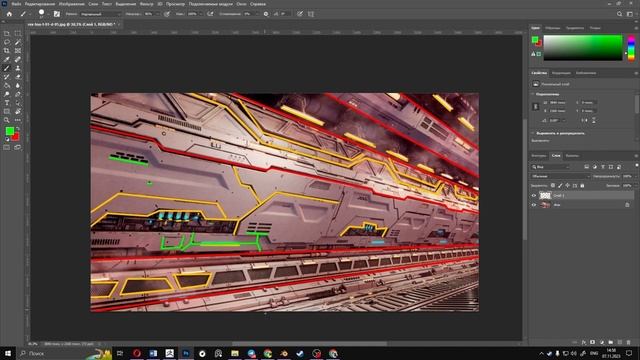Viewport: 640px width, 360px height.
Task: Hide the bottom background layer with eye icon
Action: [533, 205]
